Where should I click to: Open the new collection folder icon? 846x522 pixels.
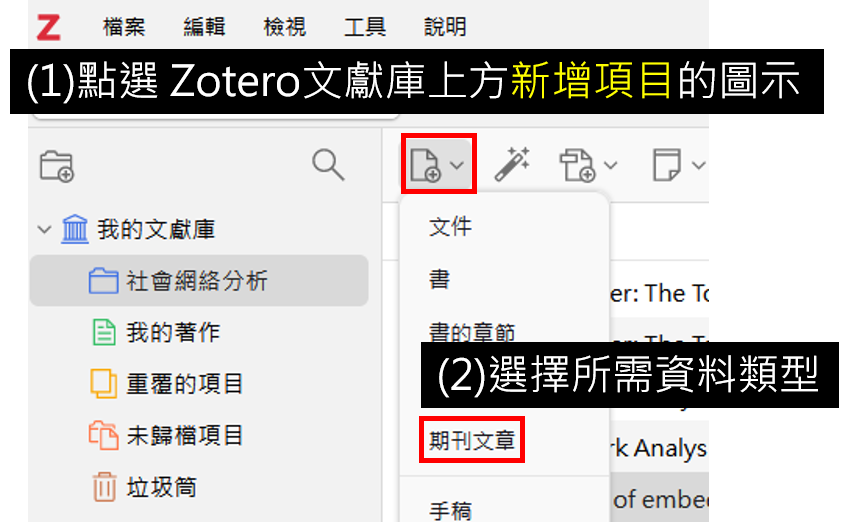[x=57, y=166]
